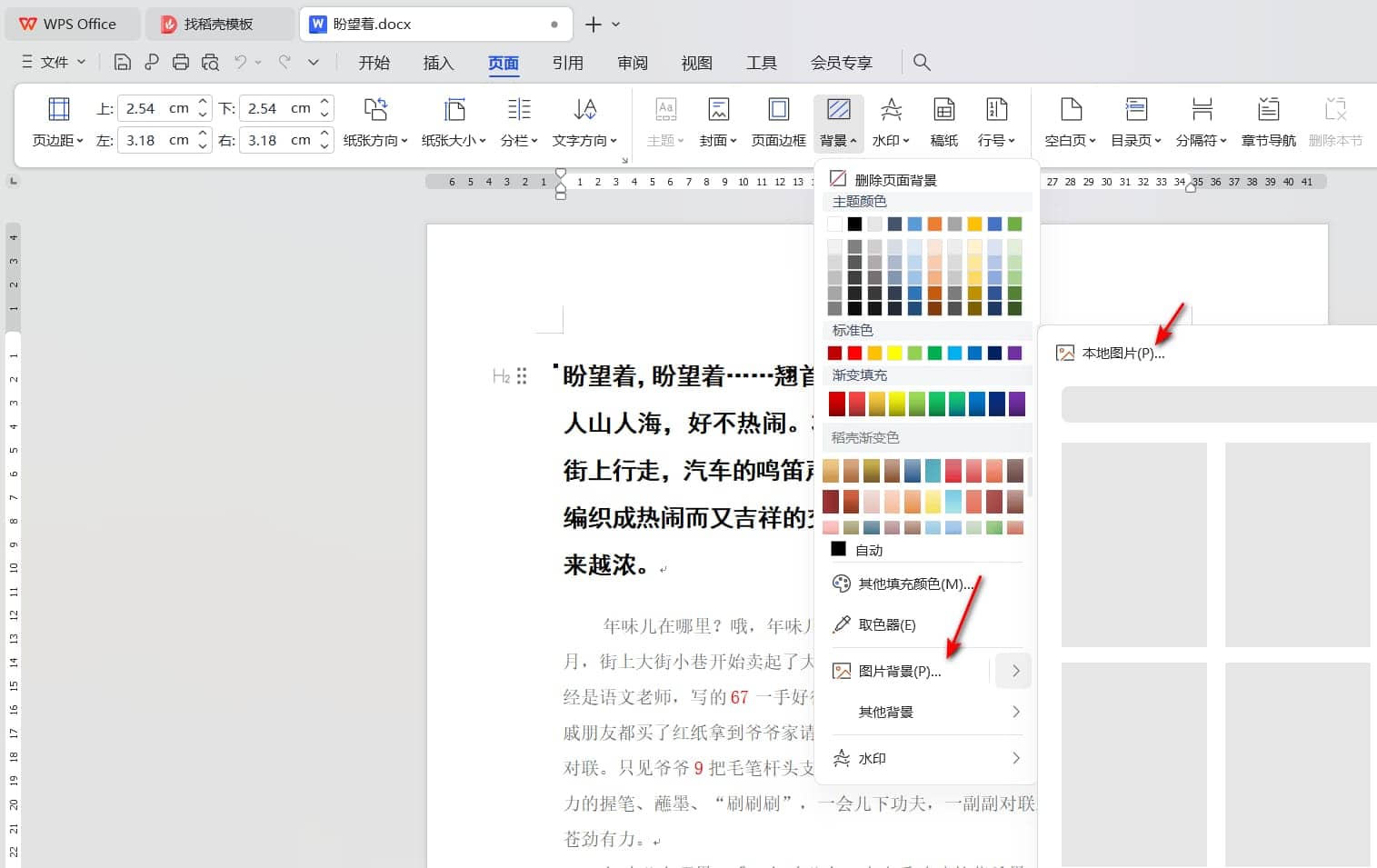This screenshot has height=868, width=1377.
Task: Choose 本地图片(P) to pick a local image
Action: tap(1122, 353)
